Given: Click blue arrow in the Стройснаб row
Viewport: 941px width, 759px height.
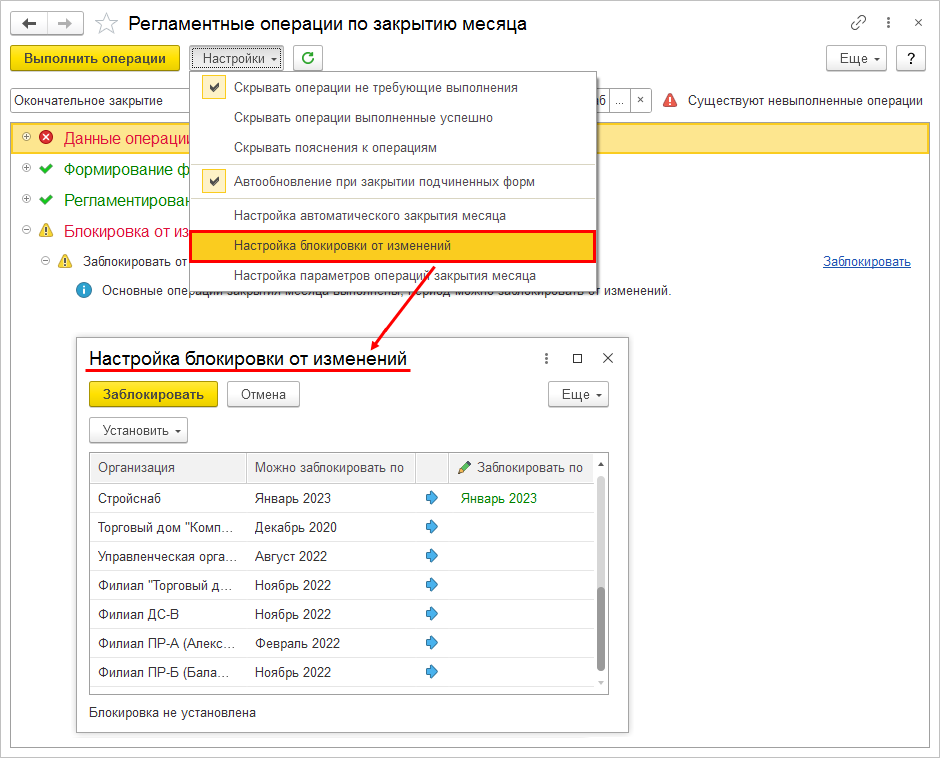Looking at the screenshot, I should [431, 497].
